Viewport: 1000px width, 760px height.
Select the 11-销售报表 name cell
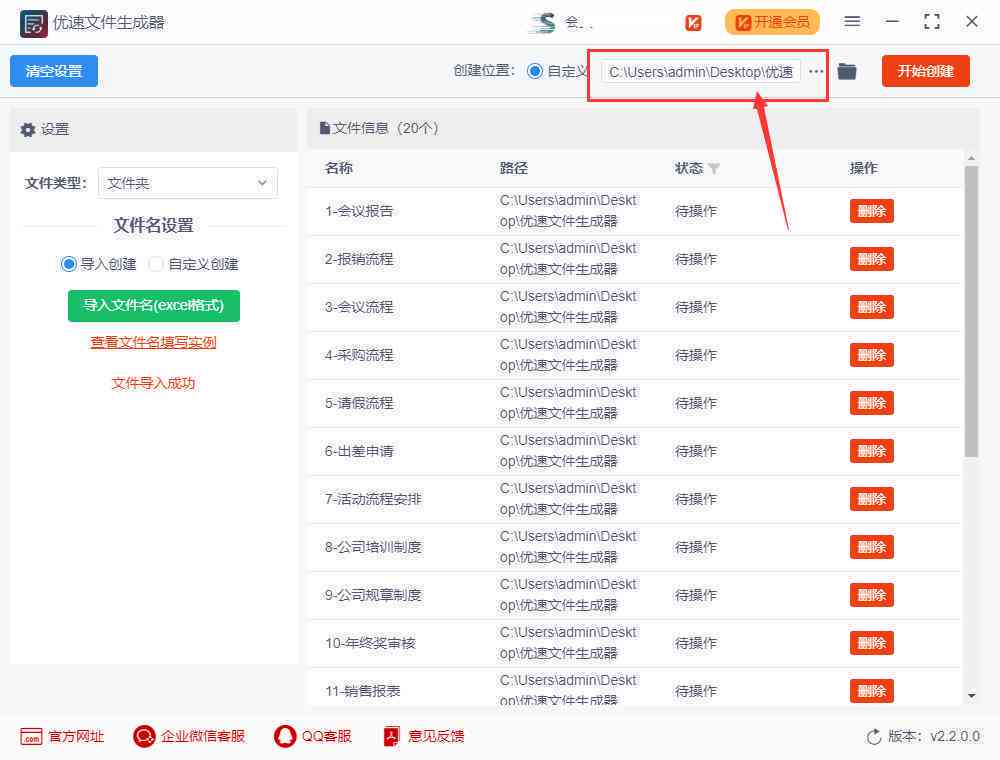coord(363,691)
